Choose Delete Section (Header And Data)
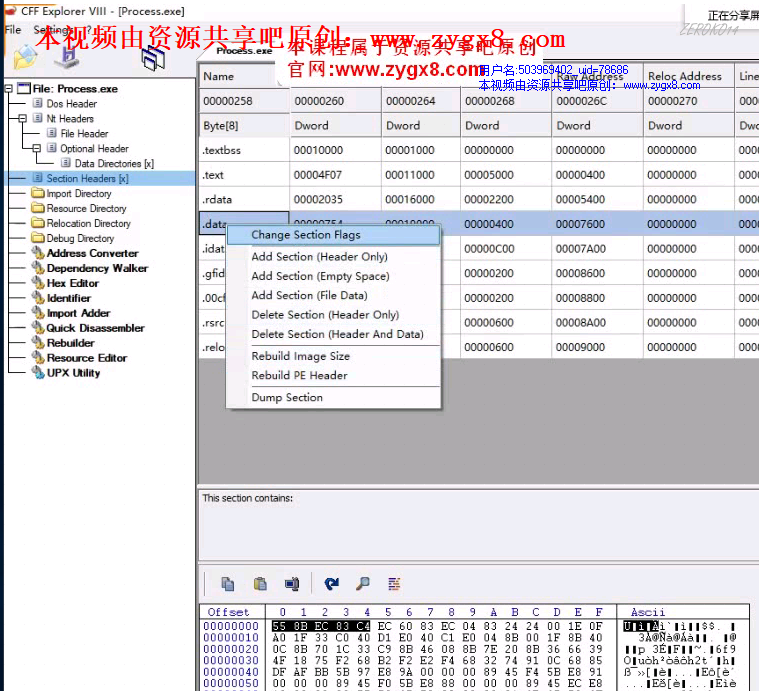759x691 pixels. pos(334,334)
